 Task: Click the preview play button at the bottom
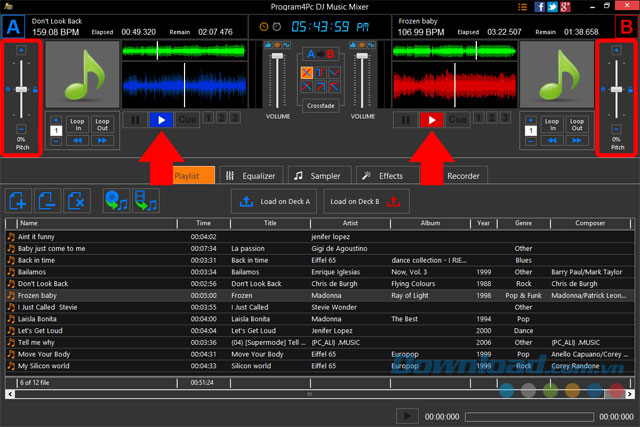point(407,415)
